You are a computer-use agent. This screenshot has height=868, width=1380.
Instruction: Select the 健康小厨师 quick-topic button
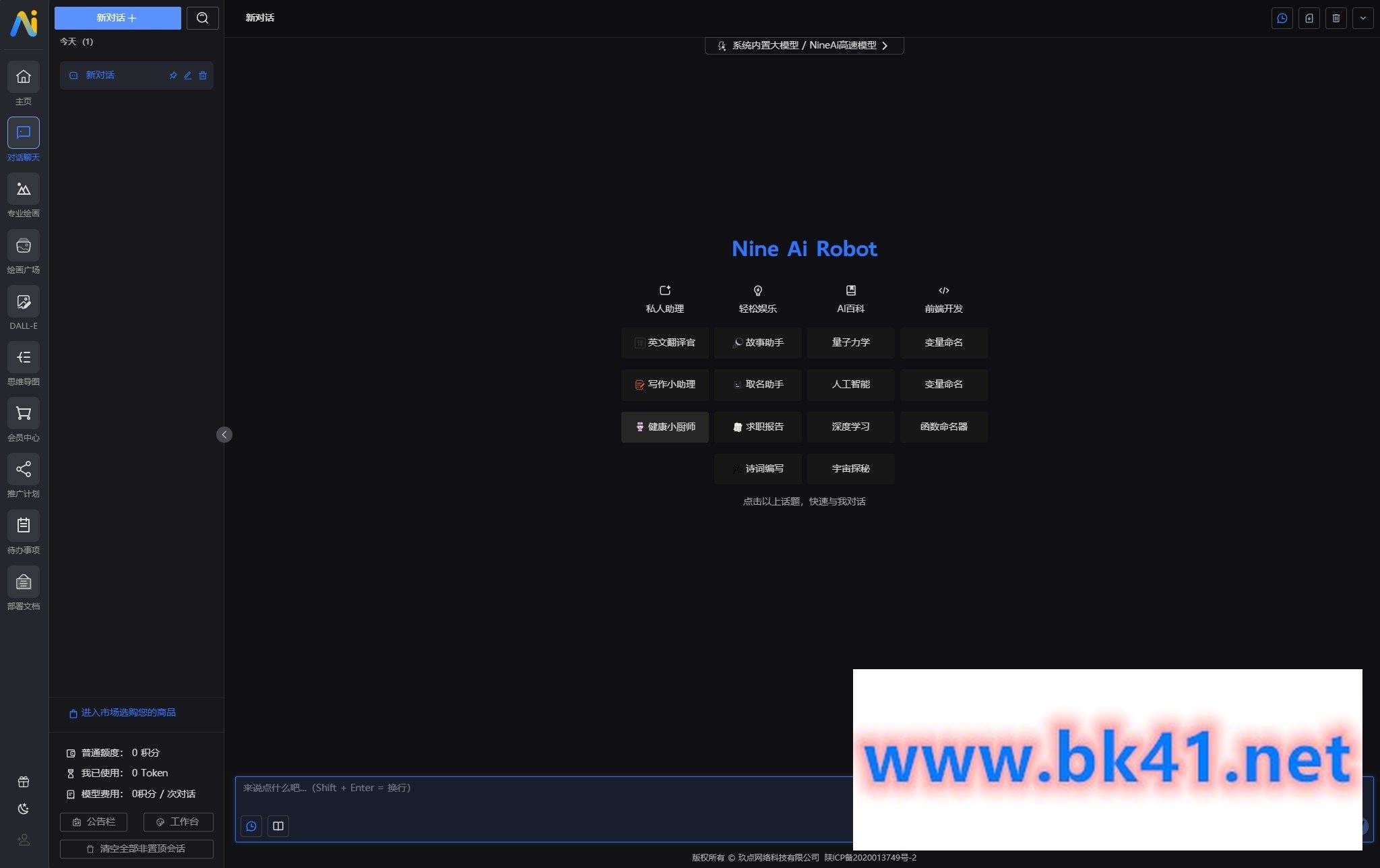pos(665,426)
